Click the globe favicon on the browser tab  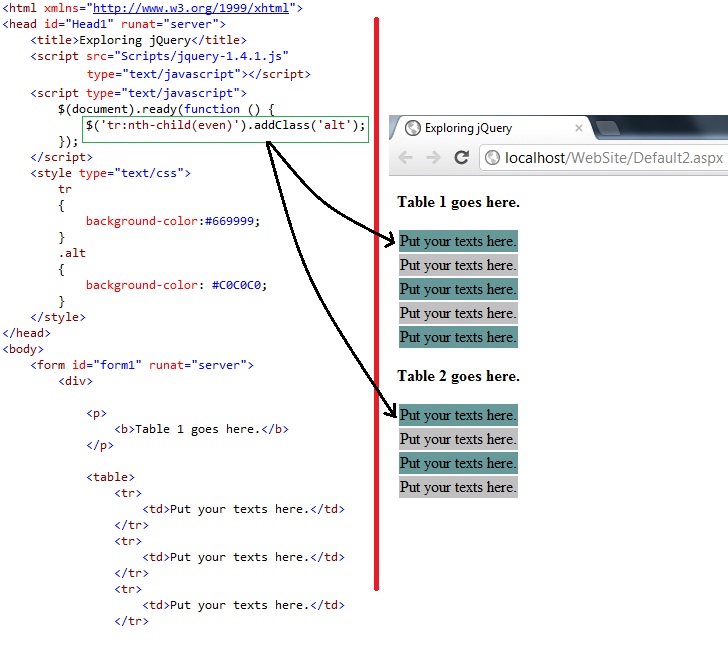[x=412, y=128]
